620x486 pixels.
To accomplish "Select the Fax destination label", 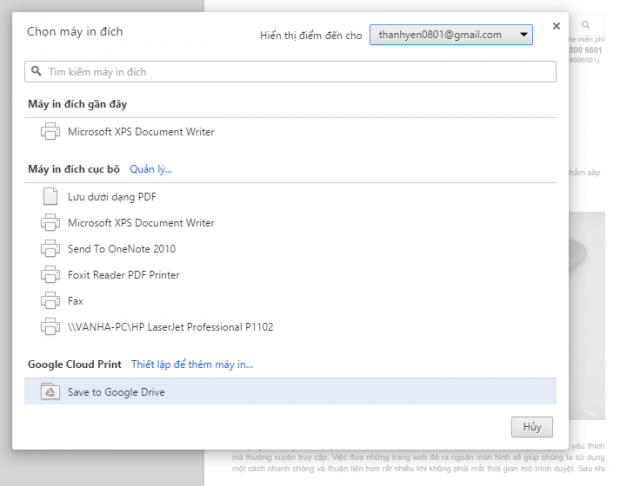I will (x=75, y=301).
